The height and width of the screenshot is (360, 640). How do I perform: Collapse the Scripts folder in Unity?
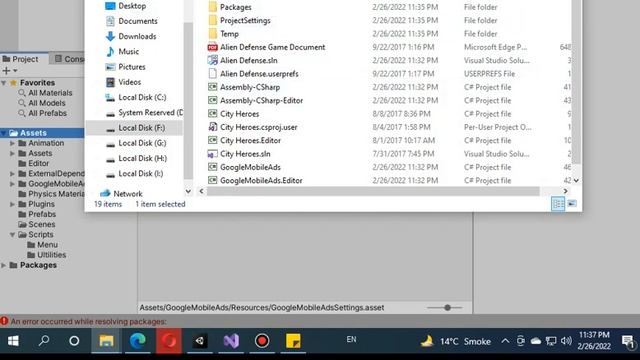coord(12,235)
